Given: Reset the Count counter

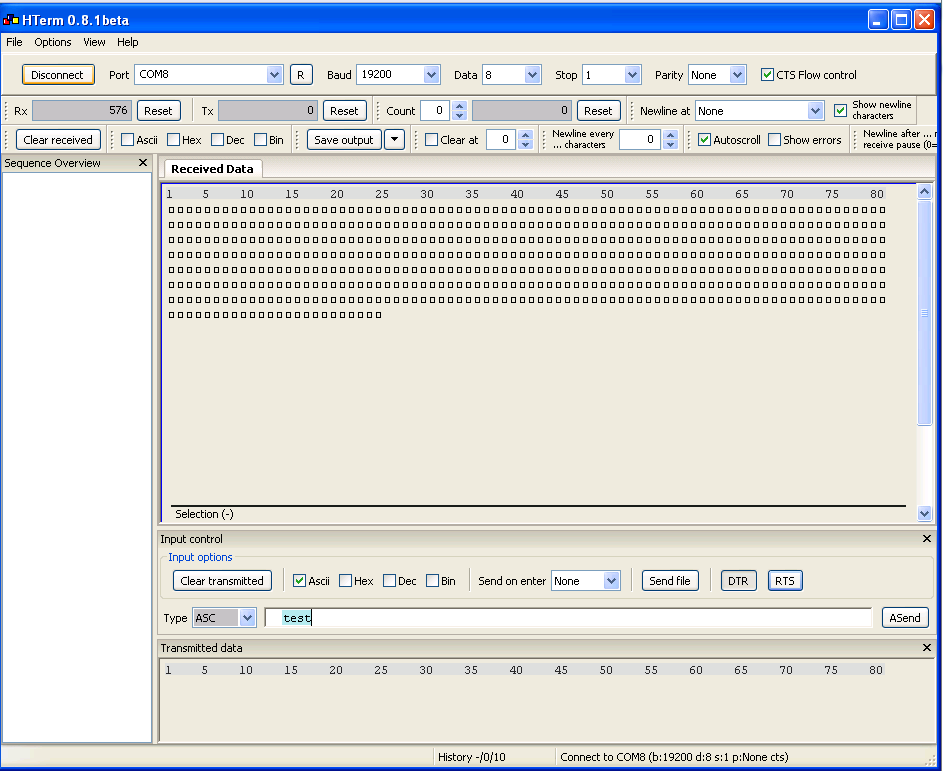Looking at the screenshot, I should (598, 111).
